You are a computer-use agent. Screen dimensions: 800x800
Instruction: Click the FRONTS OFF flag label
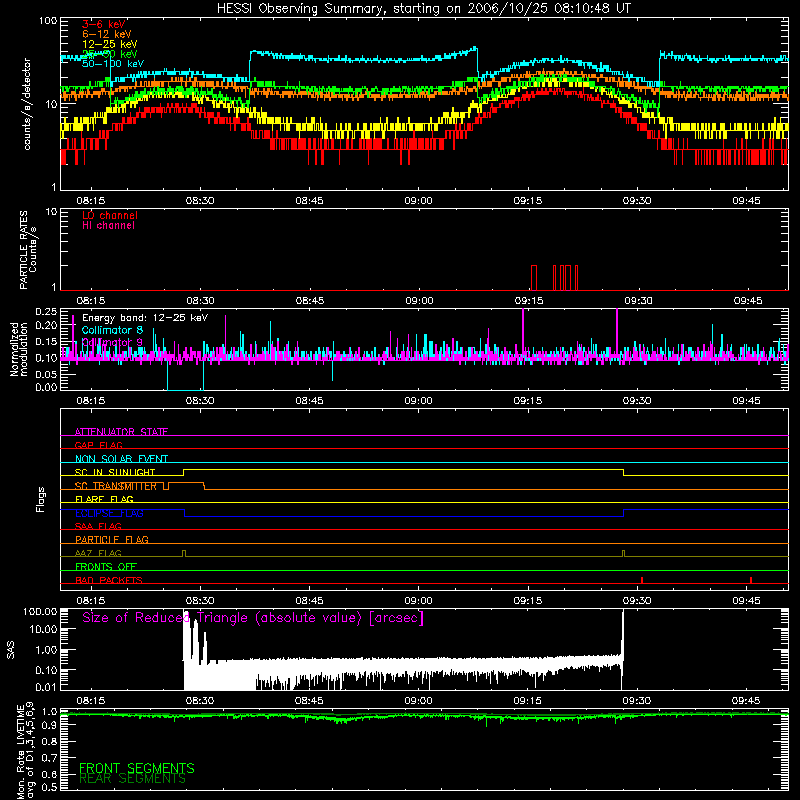pos(106,566)
